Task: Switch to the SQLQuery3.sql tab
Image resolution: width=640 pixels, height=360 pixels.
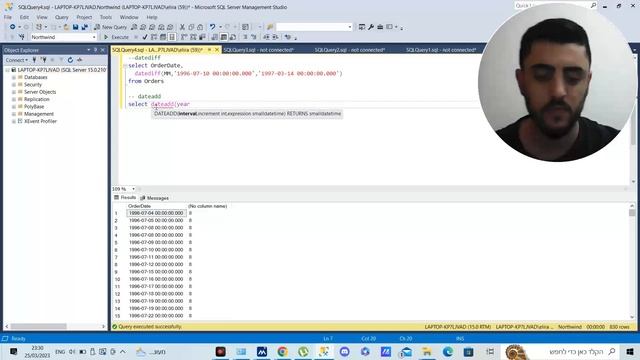Action: (259, 50)
